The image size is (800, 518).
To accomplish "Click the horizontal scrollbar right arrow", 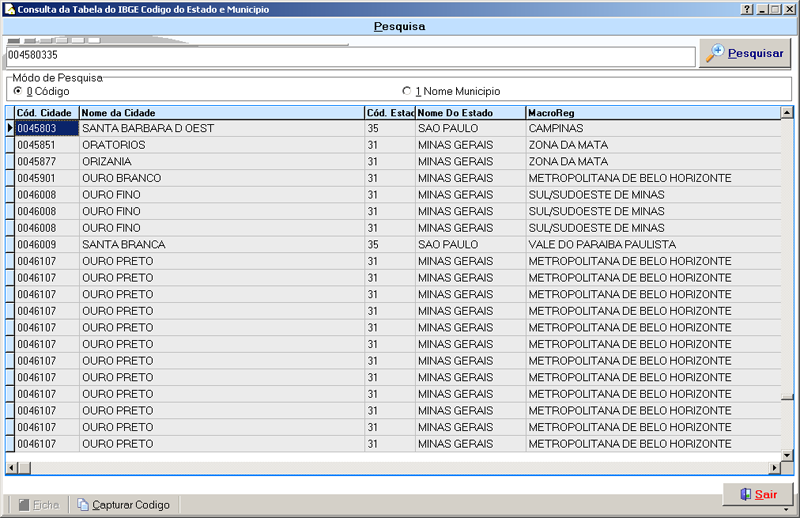I will [x=773, y=467].
